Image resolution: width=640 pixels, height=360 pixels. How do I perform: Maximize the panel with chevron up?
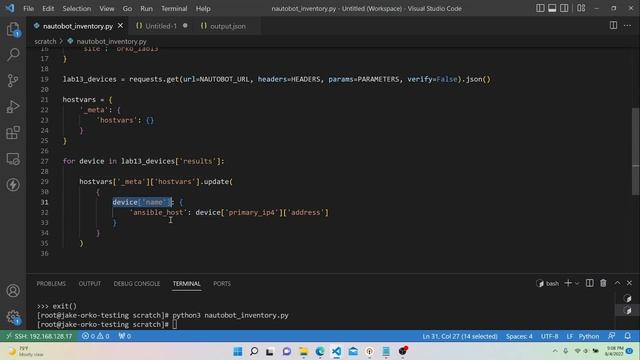point(617,283)
